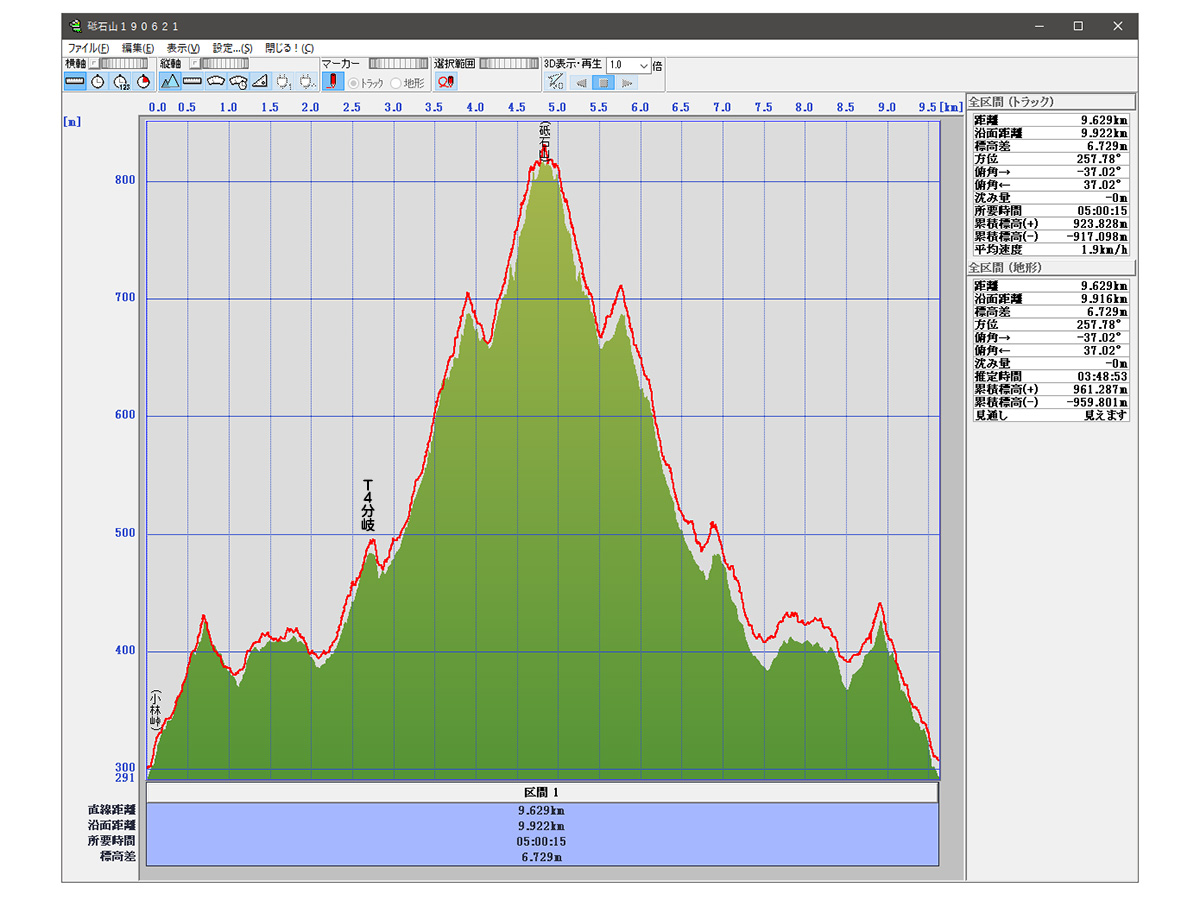The image size is (1200, 900).
Task: Select distance ruler for horizontal axis
Action: click(x=75, y=82)
